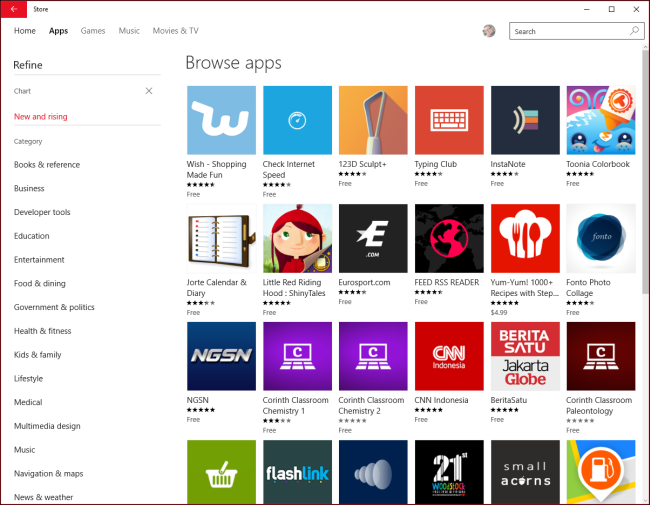This screenshot has width=650, height=505.
Task: Open the Wish Shopping app tile
Action: 221,120
